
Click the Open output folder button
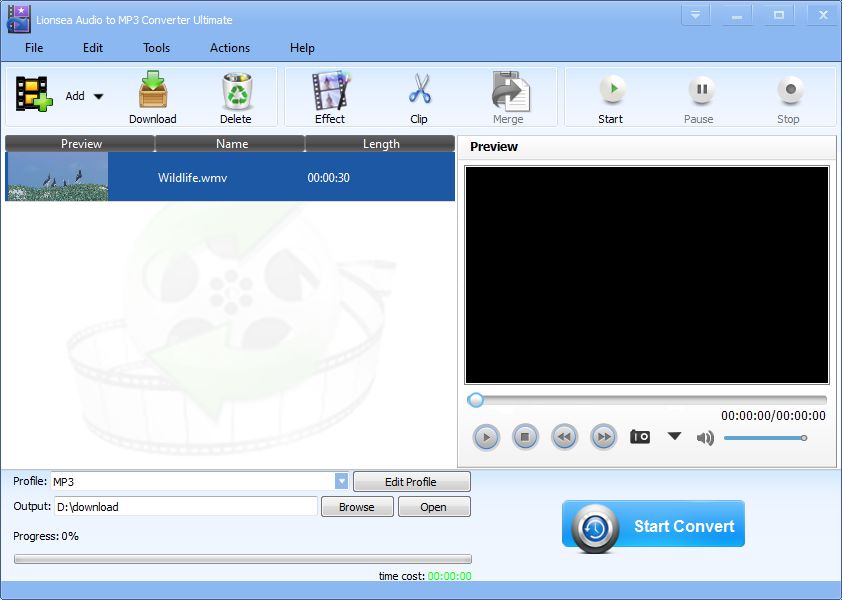[434, 507]
